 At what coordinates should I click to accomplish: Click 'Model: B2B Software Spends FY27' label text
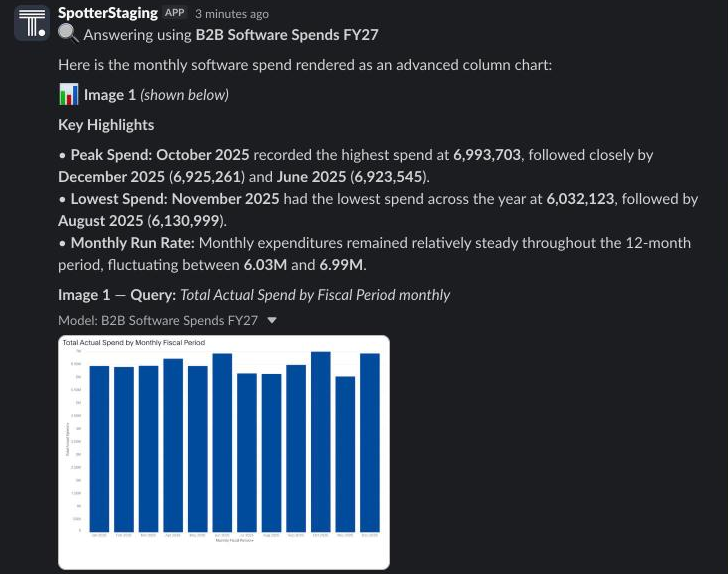[158, 320]
